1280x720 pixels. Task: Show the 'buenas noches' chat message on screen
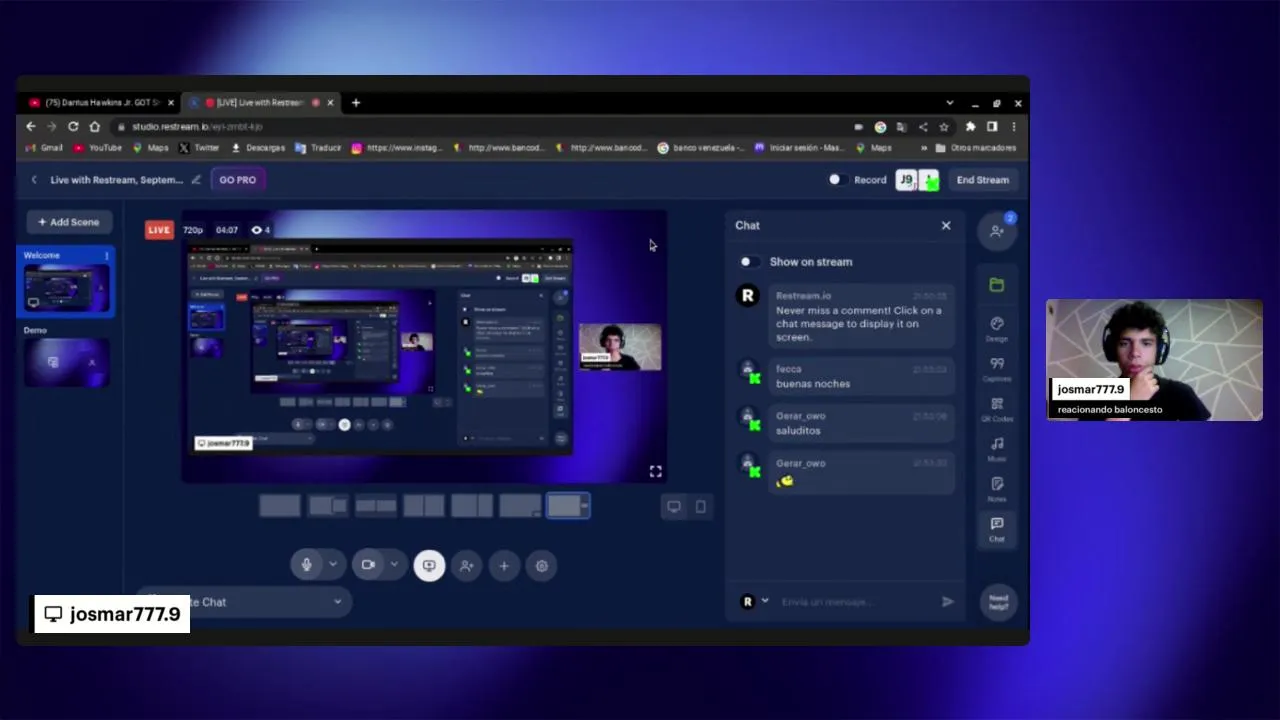pyautogui.click(x=860, y=377)
